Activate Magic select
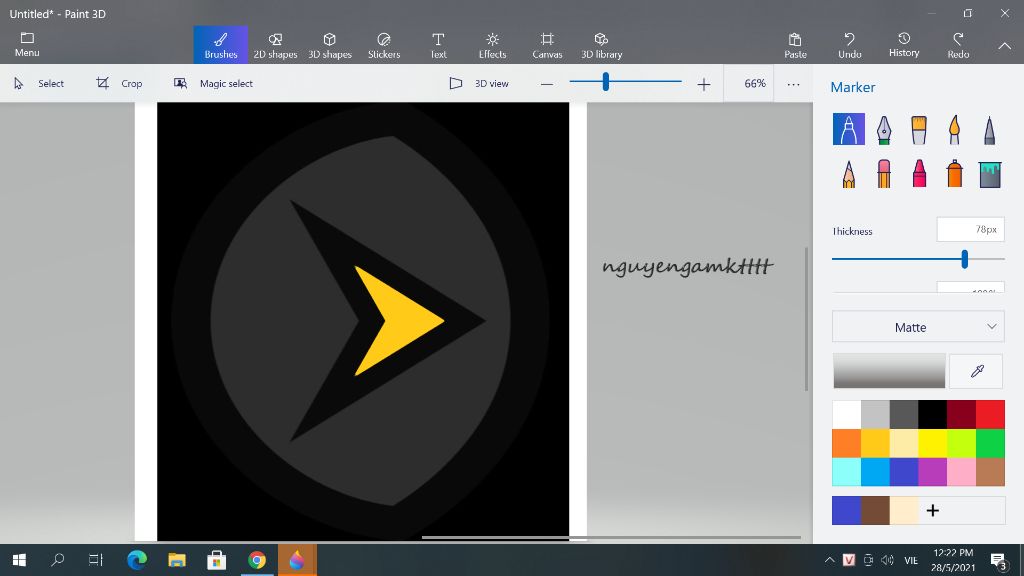The image size is (1024, 576). coord(213,84)
